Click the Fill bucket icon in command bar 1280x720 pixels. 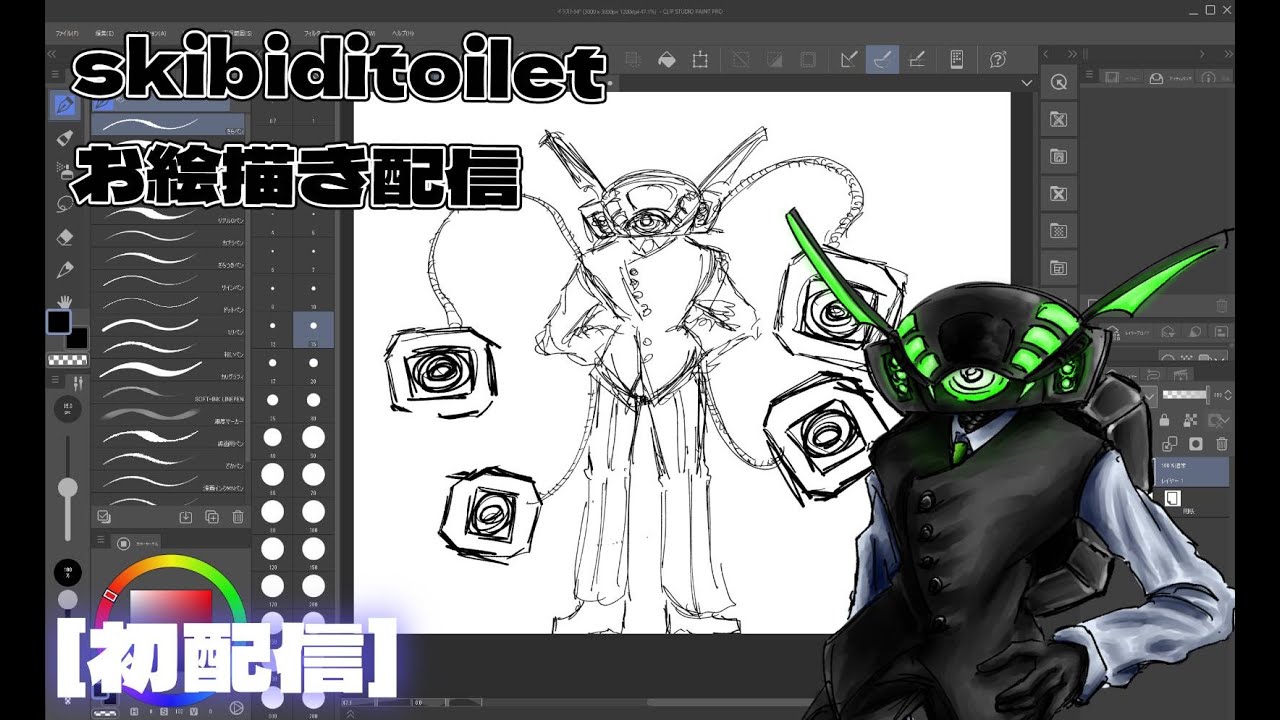(666, 60)
